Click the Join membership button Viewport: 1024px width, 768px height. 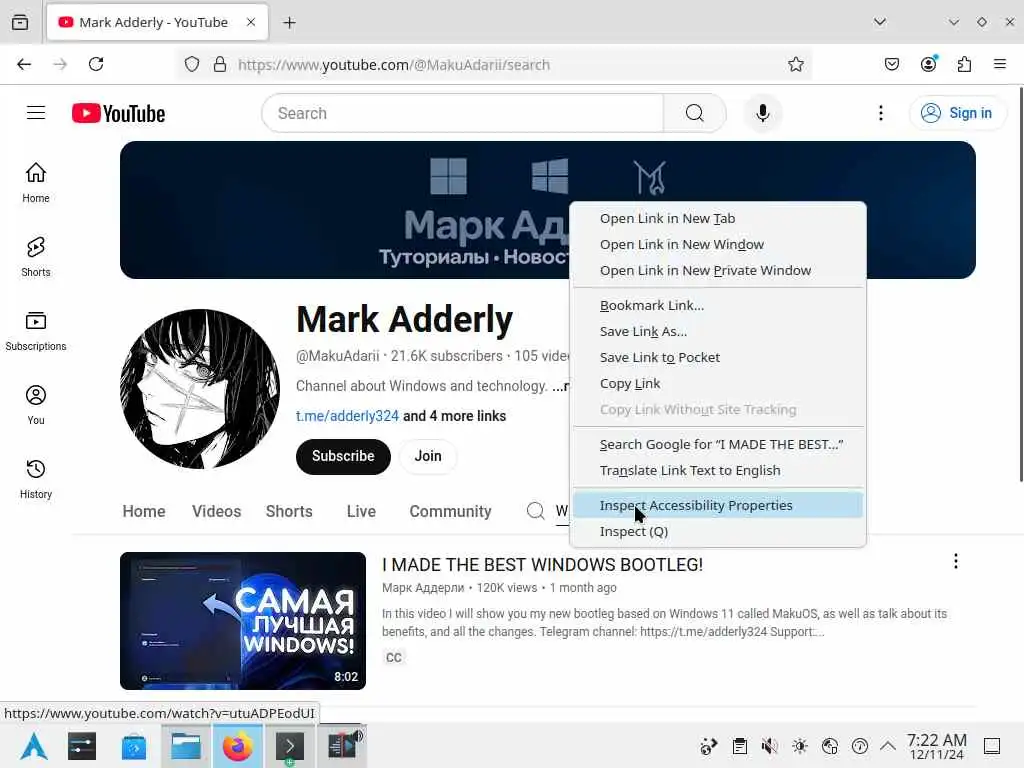(428, 456)
